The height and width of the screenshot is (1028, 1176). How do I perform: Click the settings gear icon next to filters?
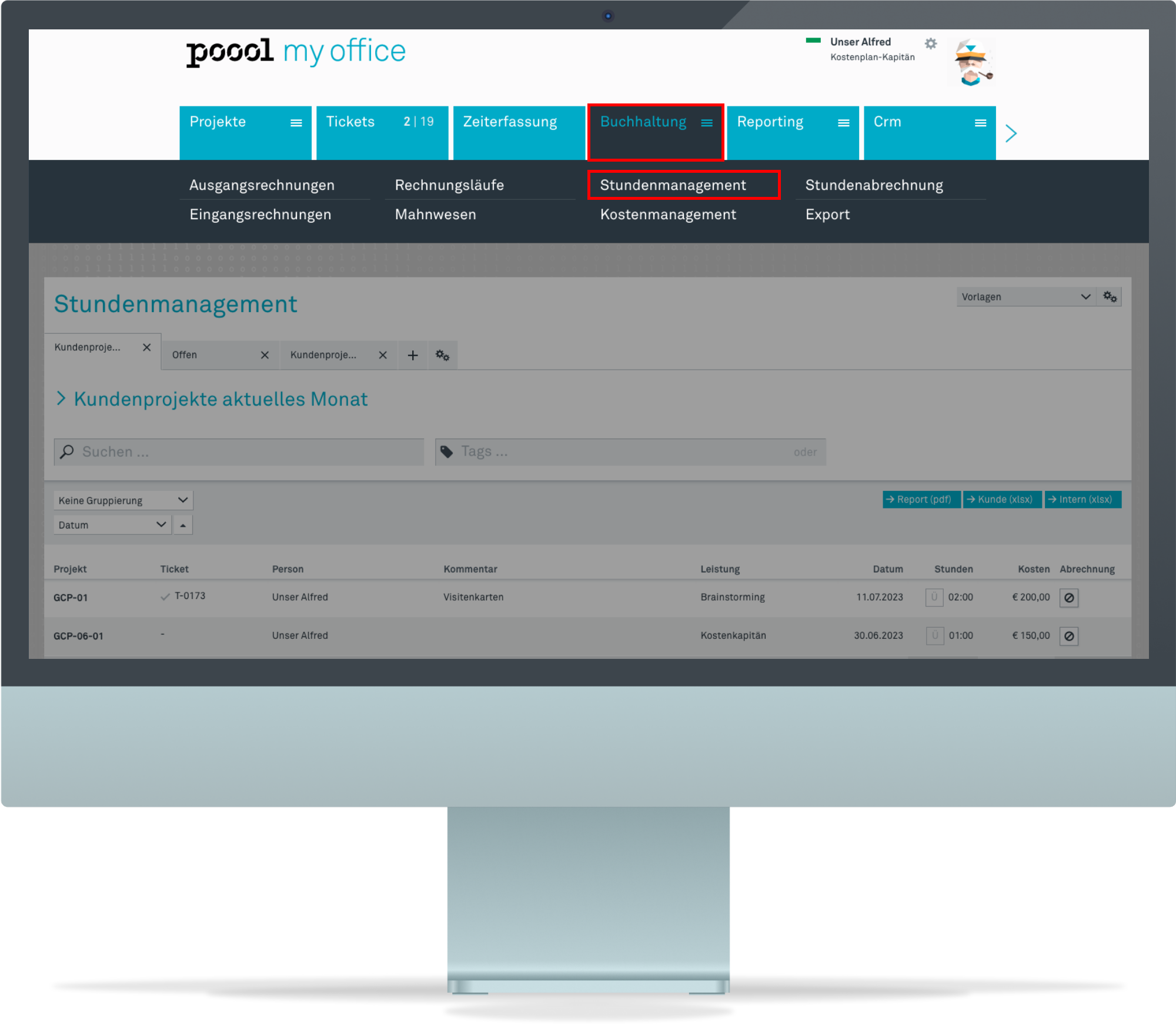442,354
